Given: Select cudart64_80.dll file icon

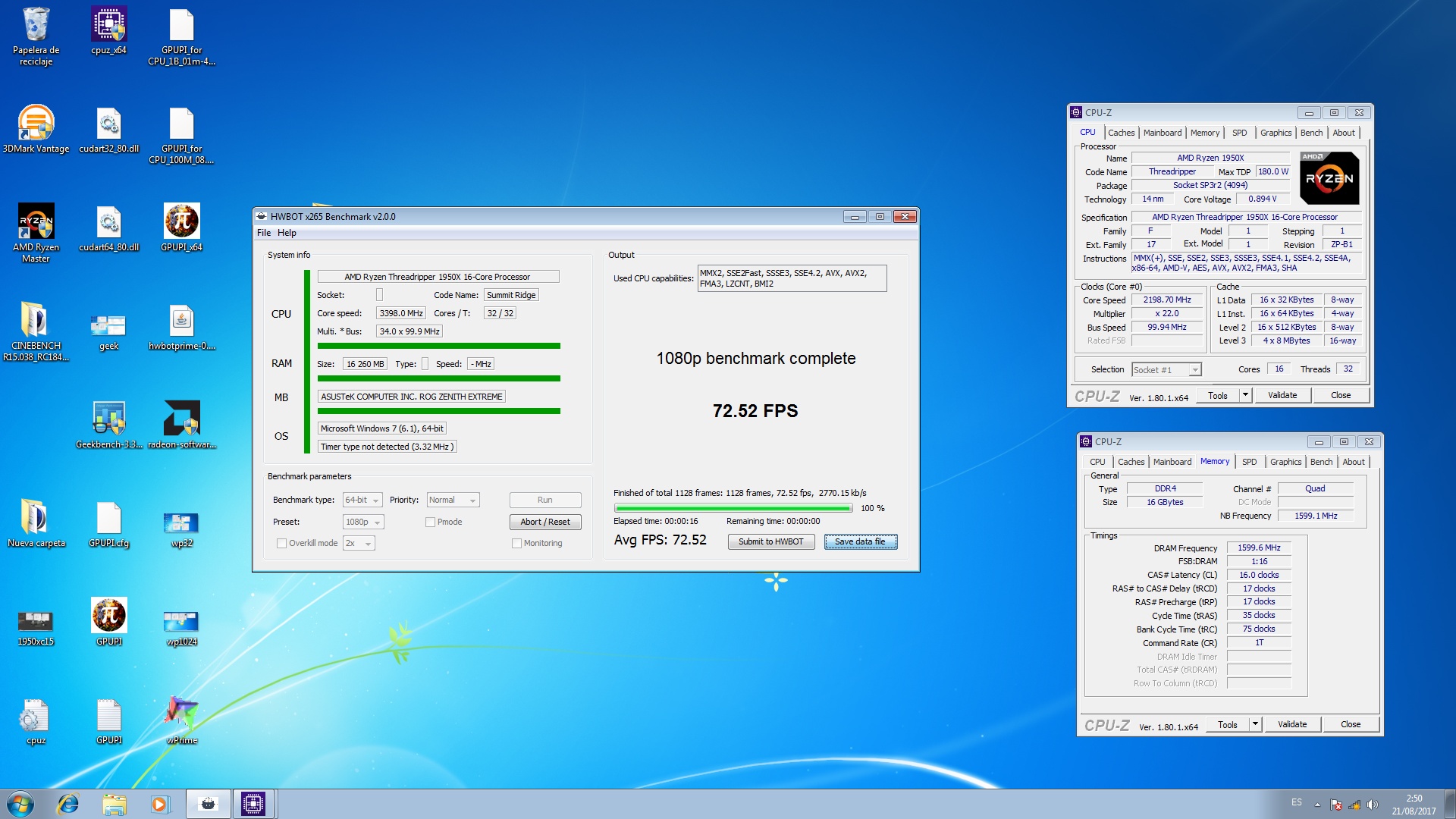Looking at the screenshot, I should coord(108,227).
